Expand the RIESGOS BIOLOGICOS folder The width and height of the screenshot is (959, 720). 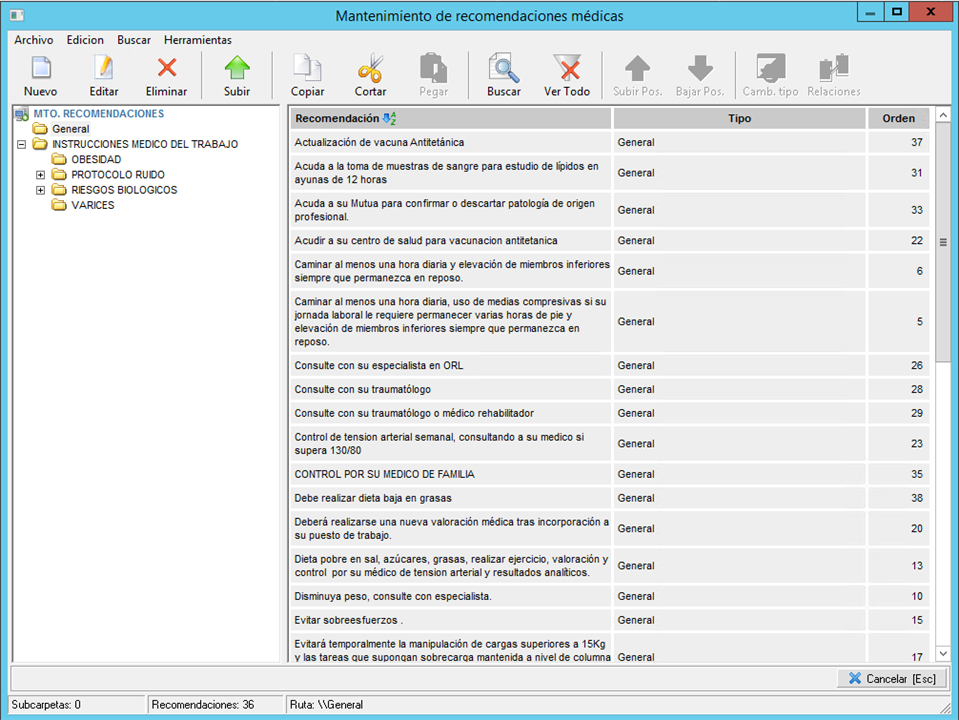click(40, 190)
